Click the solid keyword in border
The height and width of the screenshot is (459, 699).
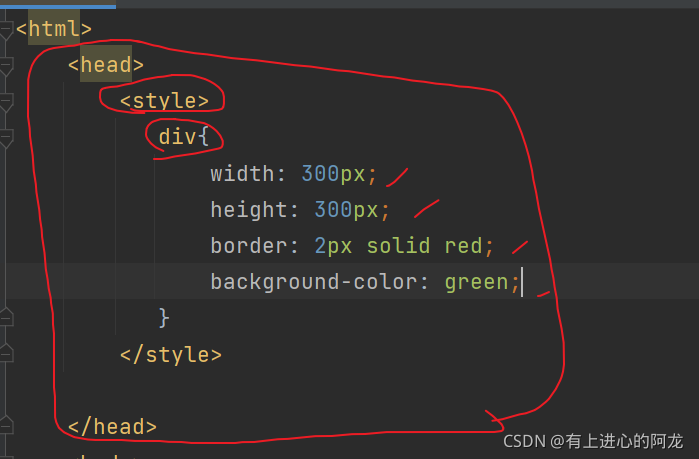[x=399, y=246]
